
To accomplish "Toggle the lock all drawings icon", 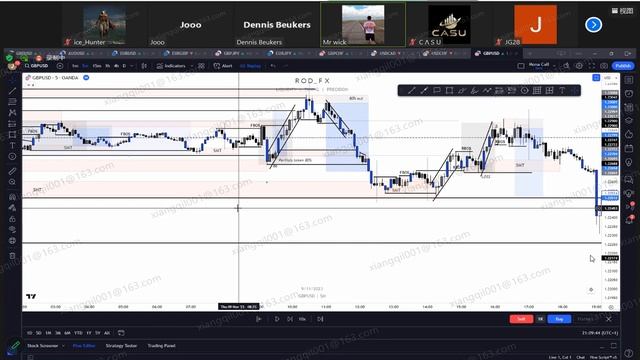I will point(12,219).
